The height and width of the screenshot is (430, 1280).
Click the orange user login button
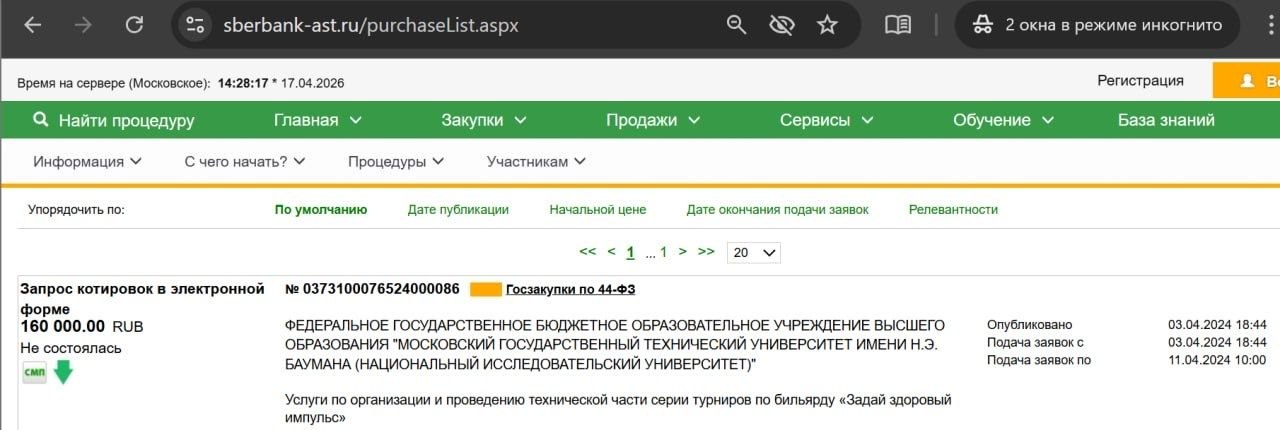pos(1246,82)
